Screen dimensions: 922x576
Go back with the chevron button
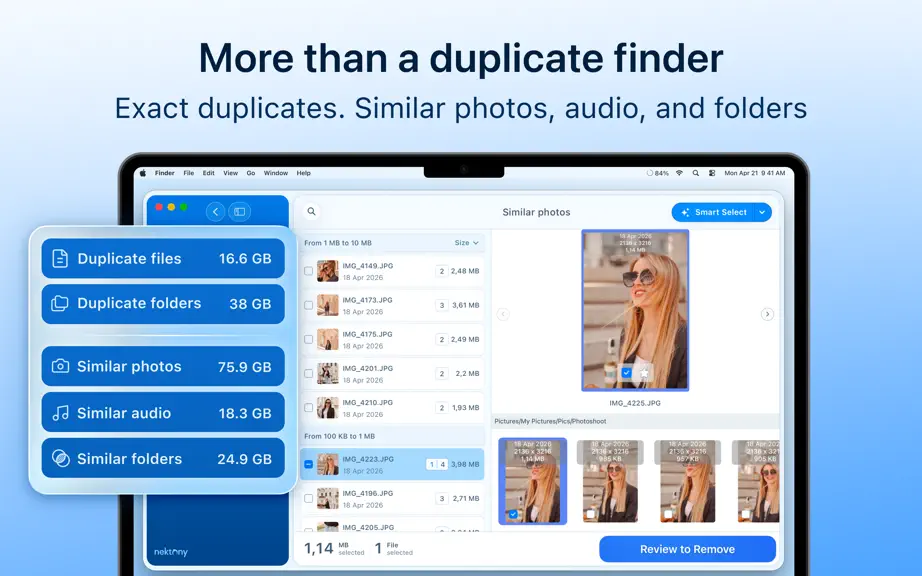point(215,212)
